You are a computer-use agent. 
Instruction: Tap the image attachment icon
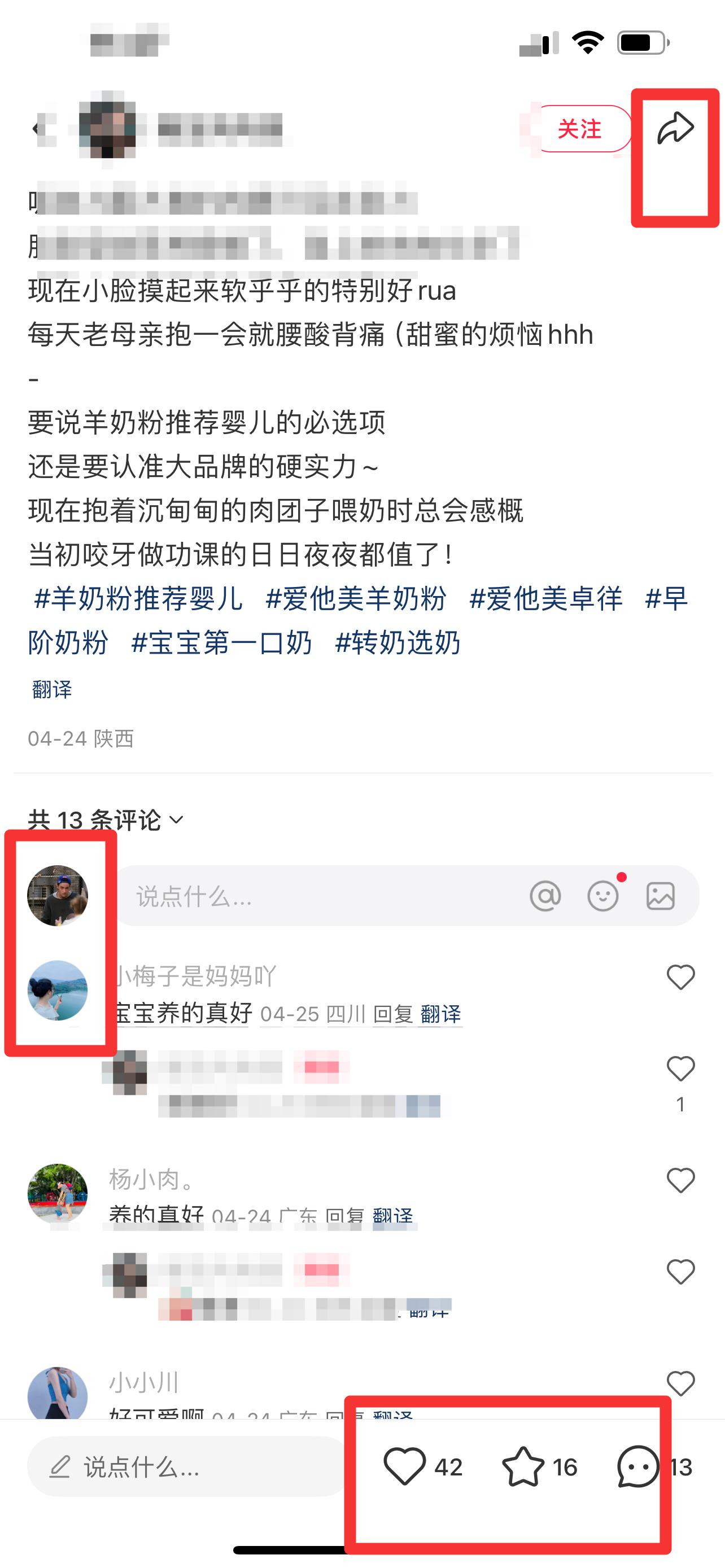(661, 895)
